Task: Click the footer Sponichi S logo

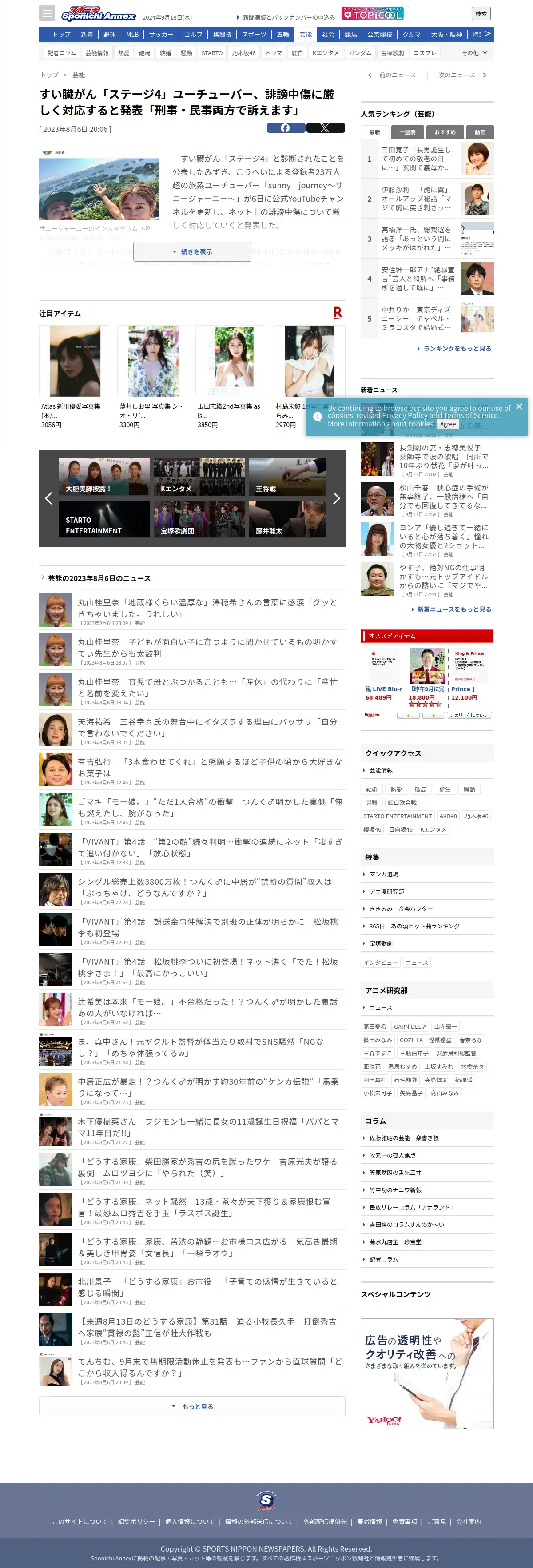Action: [266, 1500]
